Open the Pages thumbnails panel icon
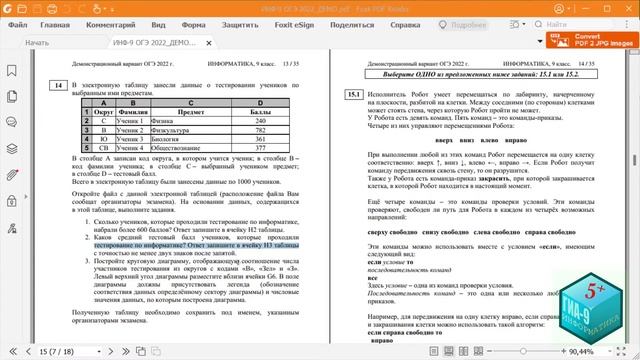Screen dimensions: 640x360 (x=12, y=96)
